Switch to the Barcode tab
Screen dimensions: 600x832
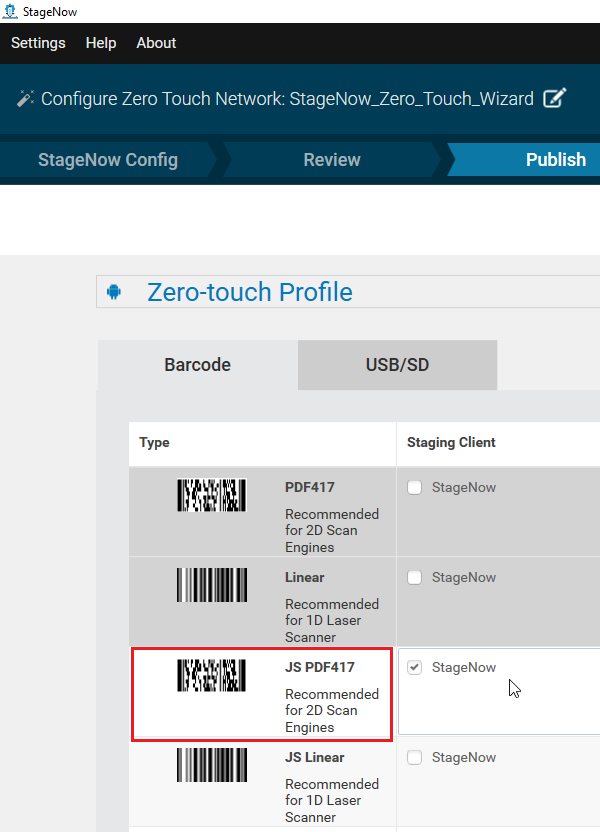(x=197, y=365)
